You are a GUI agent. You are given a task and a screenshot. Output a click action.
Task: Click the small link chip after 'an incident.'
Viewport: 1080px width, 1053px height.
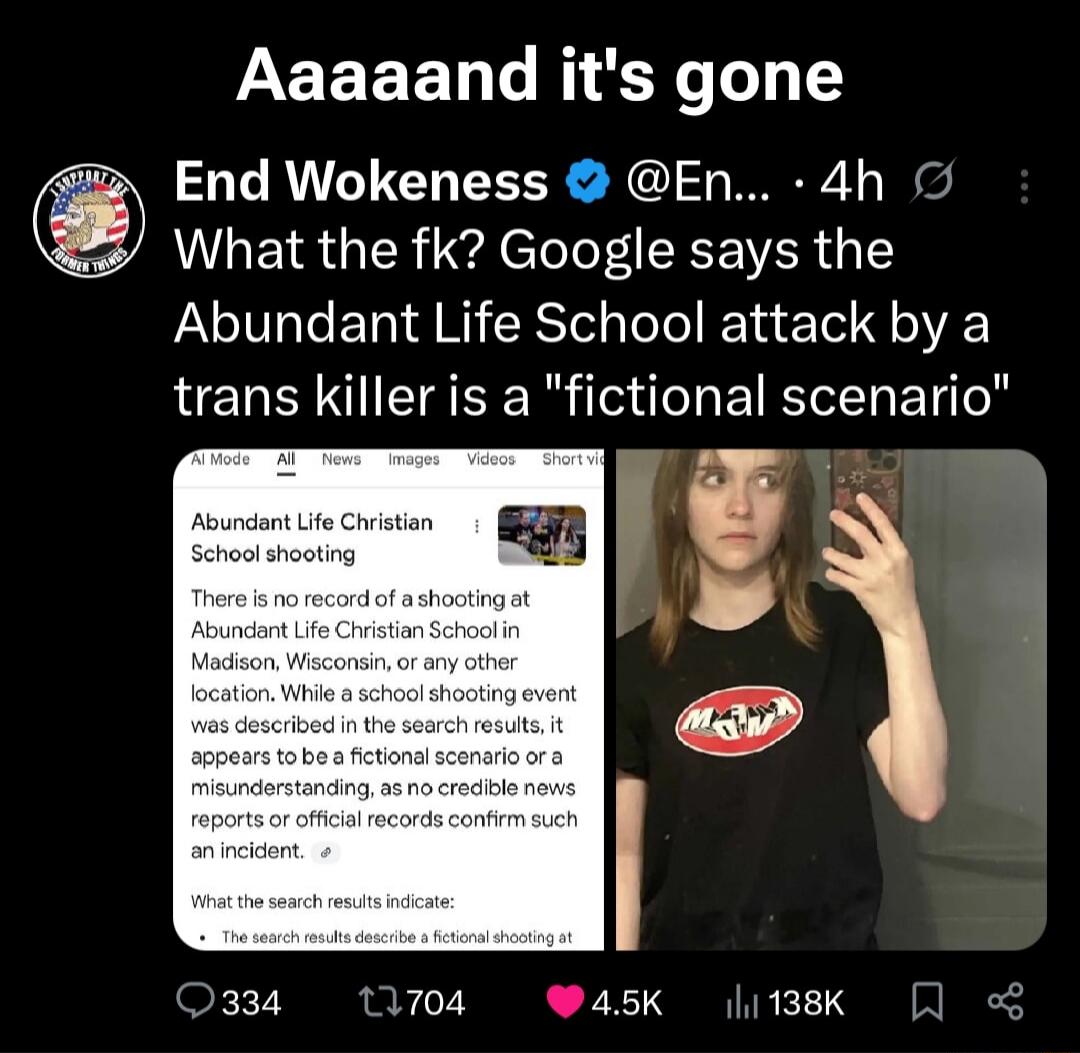tap(326, 853)
